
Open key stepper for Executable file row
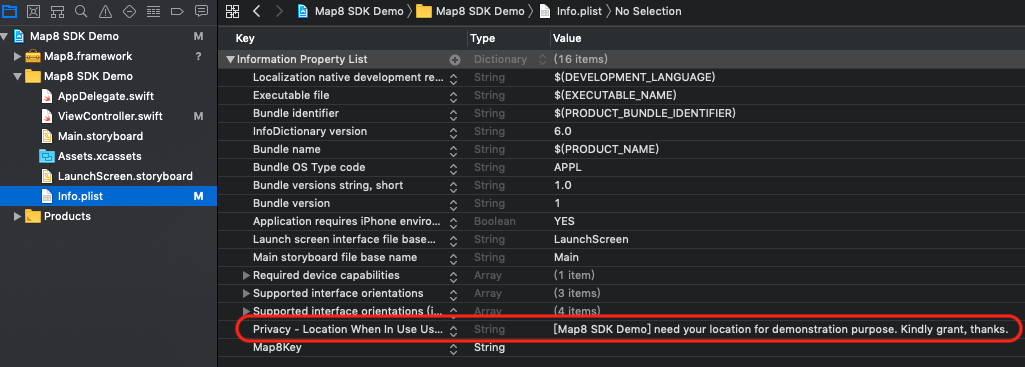click(454, 96)
